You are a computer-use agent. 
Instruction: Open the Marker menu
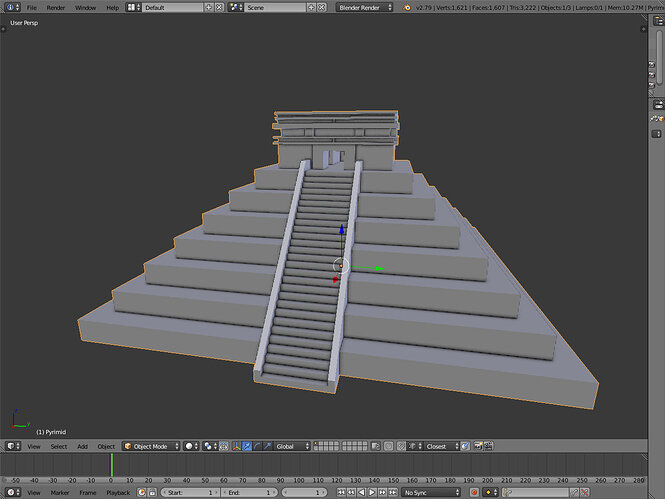coord(60,493)
